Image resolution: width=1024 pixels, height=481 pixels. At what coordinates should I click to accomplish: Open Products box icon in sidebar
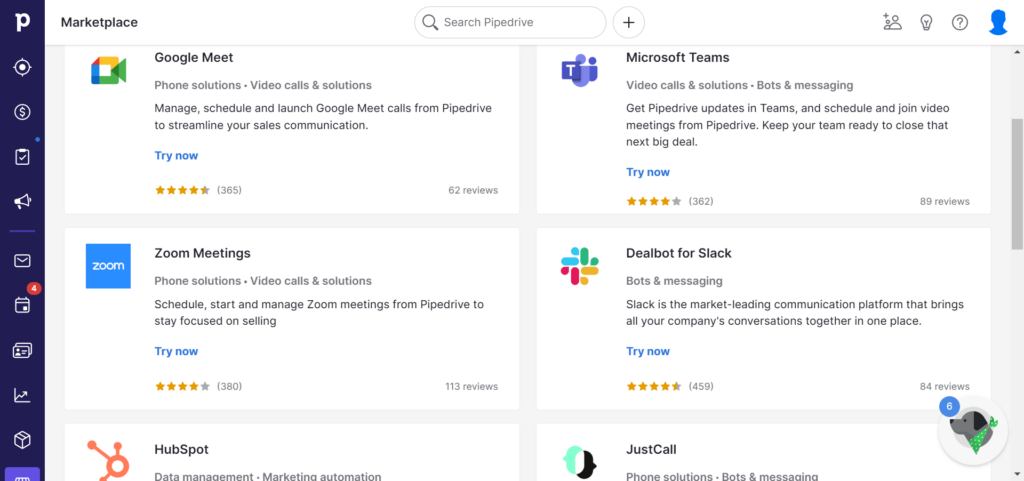pyautogui.click(x=22, y=440)
